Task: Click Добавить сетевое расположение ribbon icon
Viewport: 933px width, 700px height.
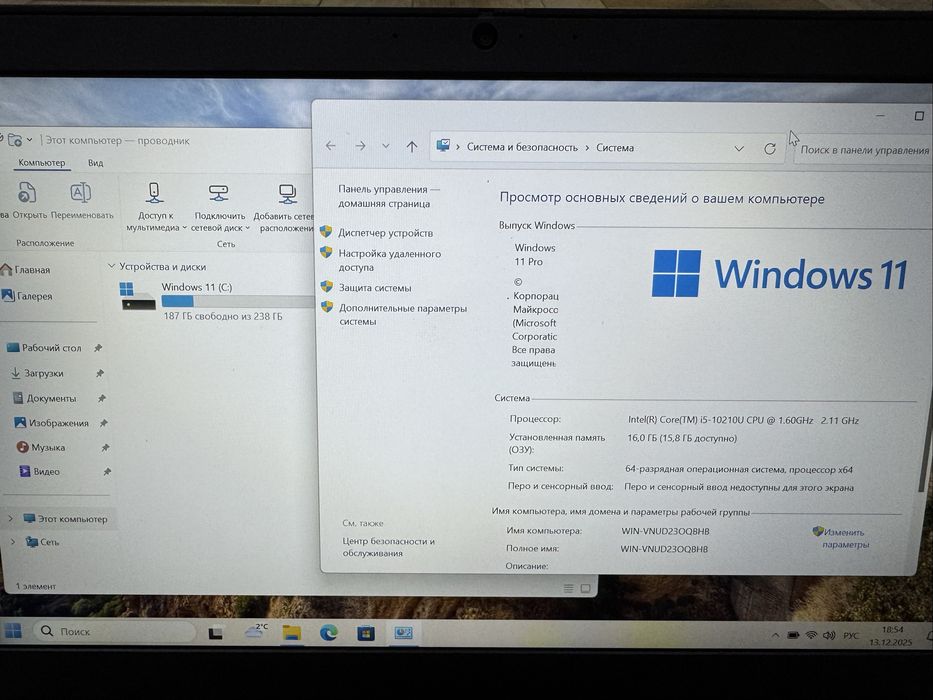Action: coord(285,207)
